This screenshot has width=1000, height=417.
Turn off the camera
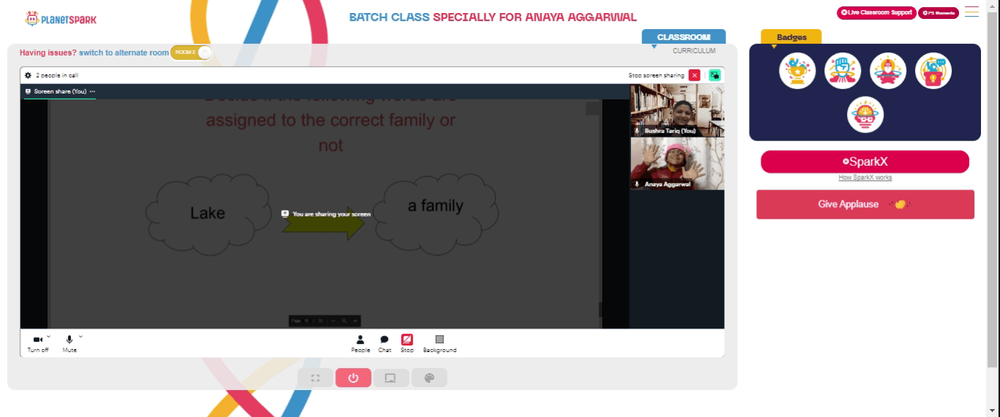(38, 344)
